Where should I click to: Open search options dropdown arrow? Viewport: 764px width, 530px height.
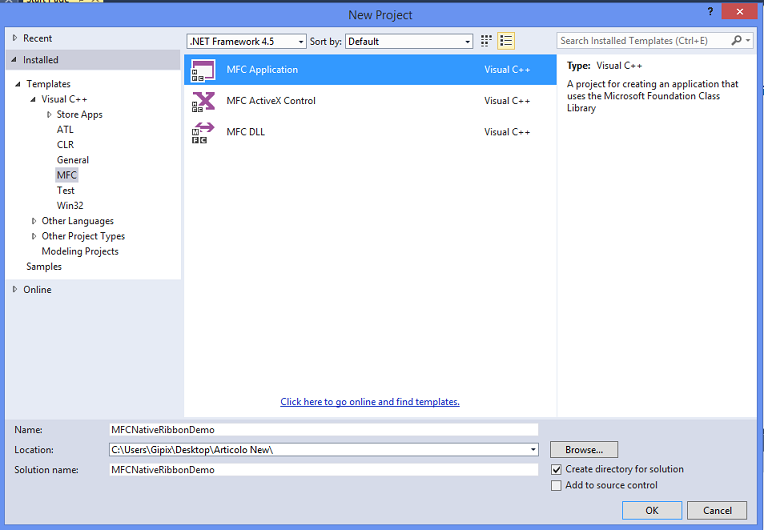[x=748, y=40]
